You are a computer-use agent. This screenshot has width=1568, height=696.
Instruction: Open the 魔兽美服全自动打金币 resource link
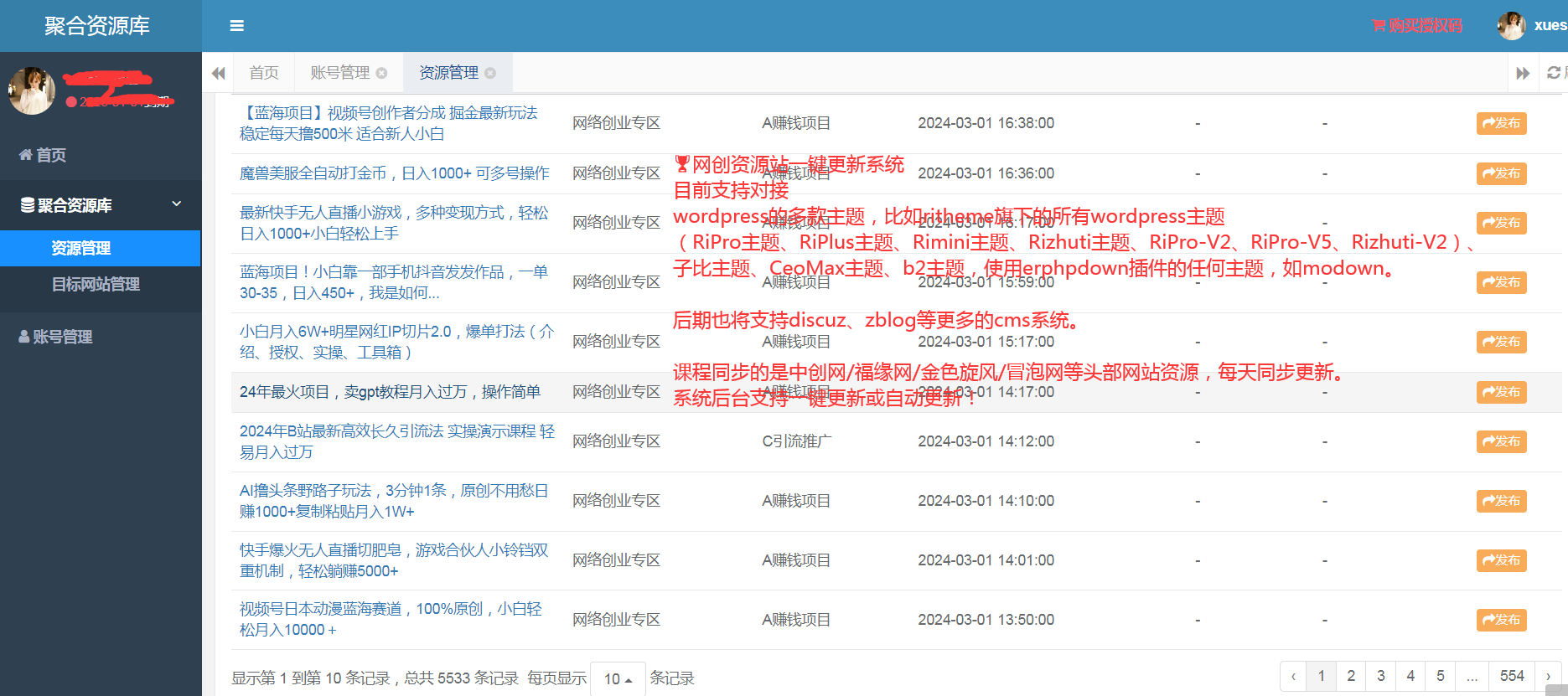(x=395, y=173)
